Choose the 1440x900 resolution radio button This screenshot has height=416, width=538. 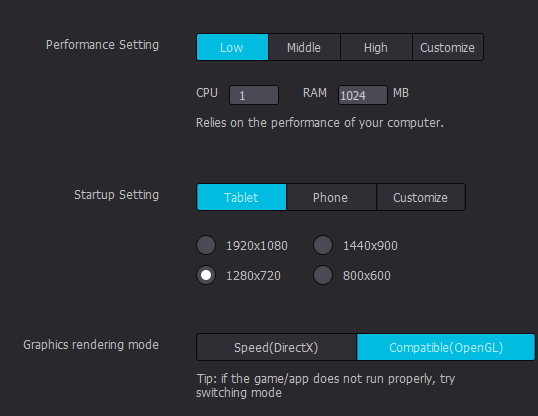pyautogui.click(x=323, y=245)
